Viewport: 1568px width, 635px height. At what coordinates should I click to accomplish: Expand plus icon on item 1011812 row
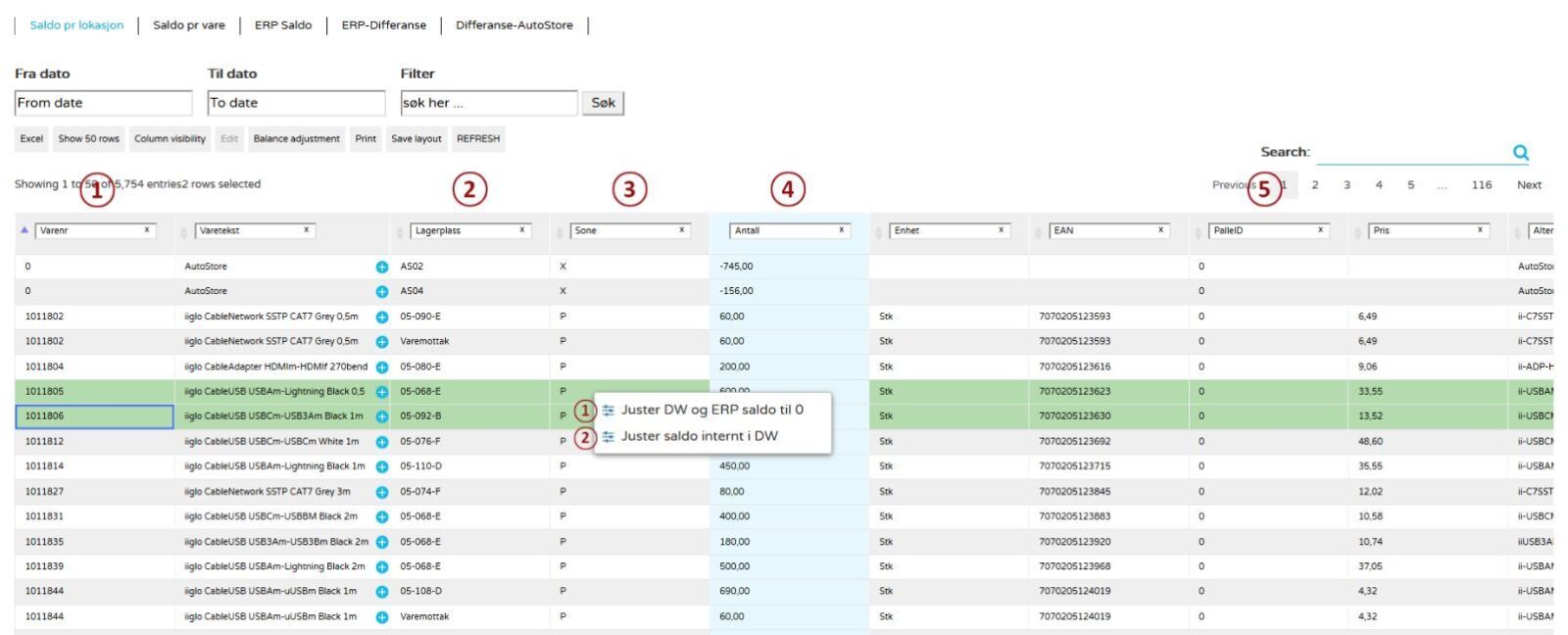coord(381,442)
